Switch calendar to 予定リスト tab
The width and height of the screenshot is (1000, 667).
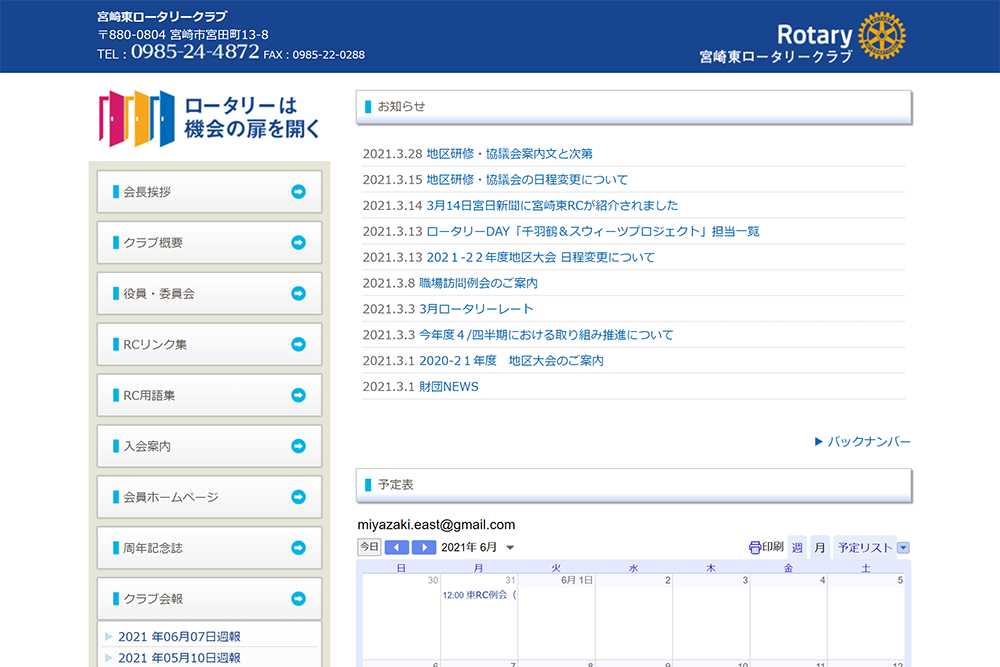click(x=865, y=547)
